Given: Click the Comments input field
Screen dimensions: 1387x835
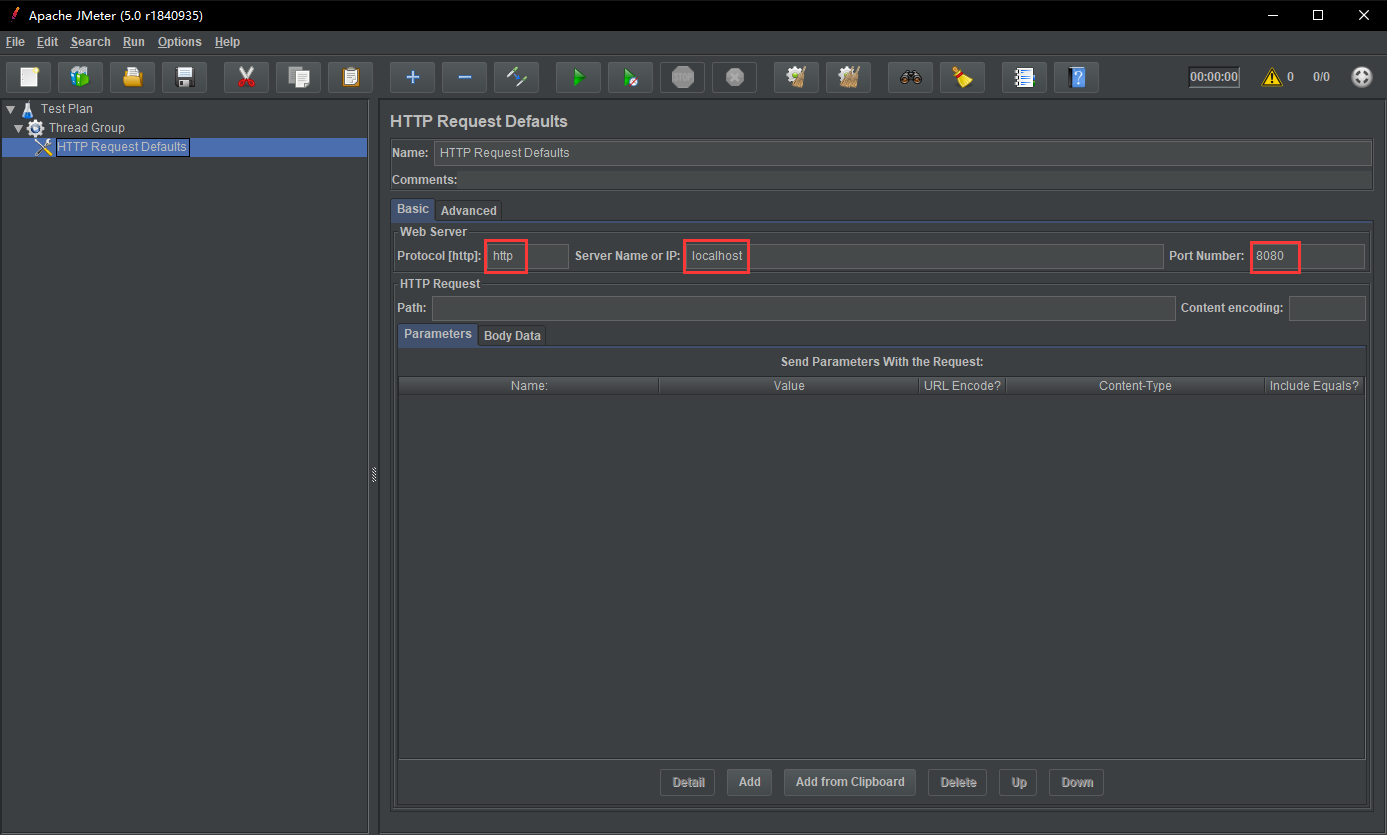Looking at the screenshot, I should pos(916,180).
